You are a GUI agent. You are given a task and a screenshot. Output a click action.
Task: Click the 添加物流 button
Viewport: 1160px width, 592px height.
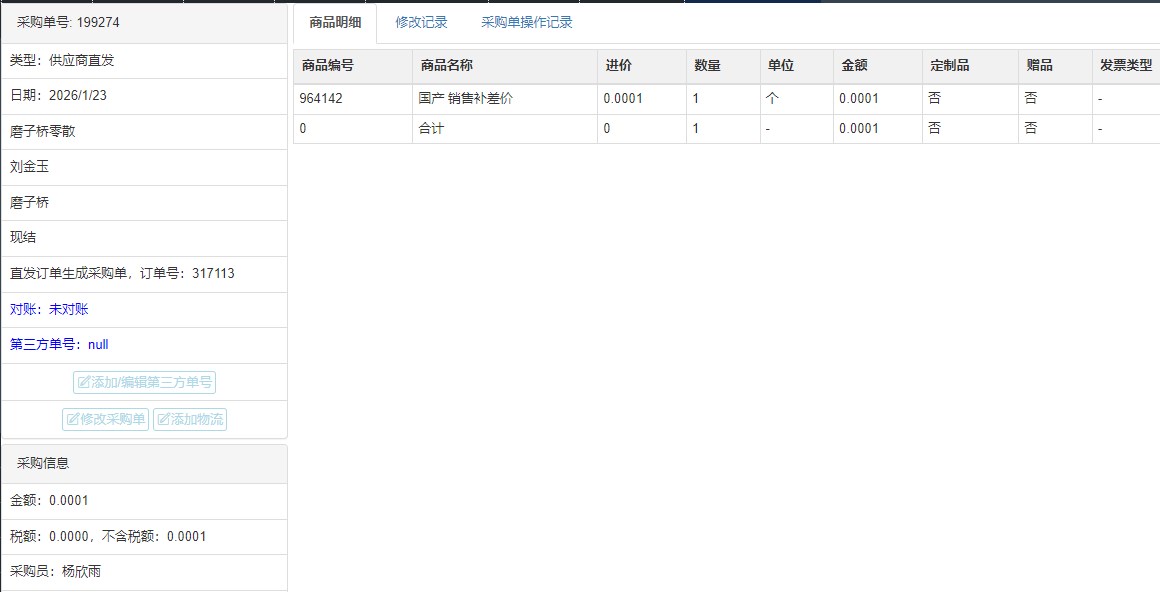coord(190,419)
